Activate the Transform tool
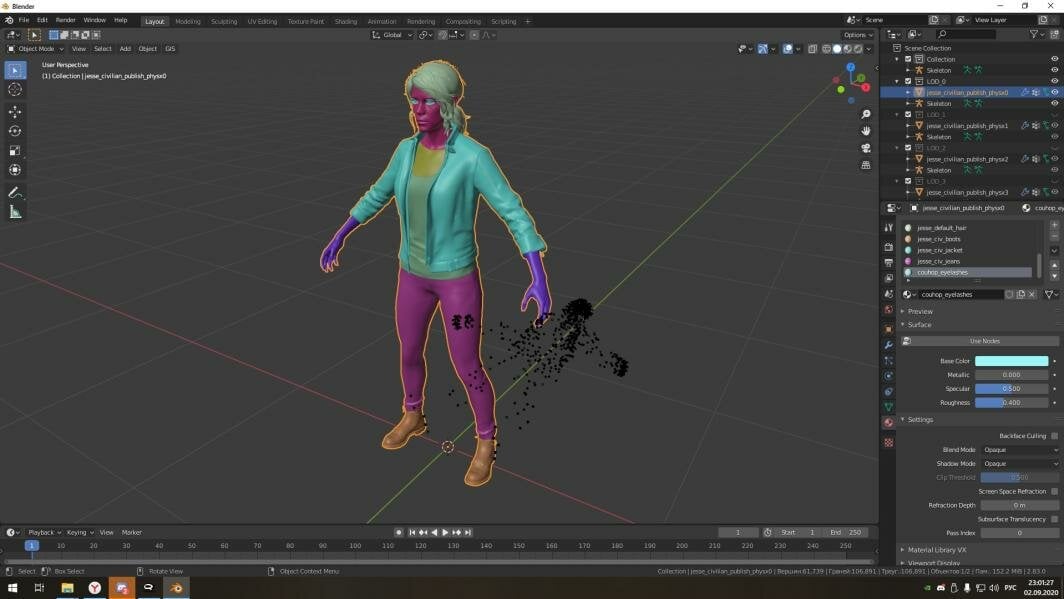Viewport: 1064px width, 599px height. [15, 170]
